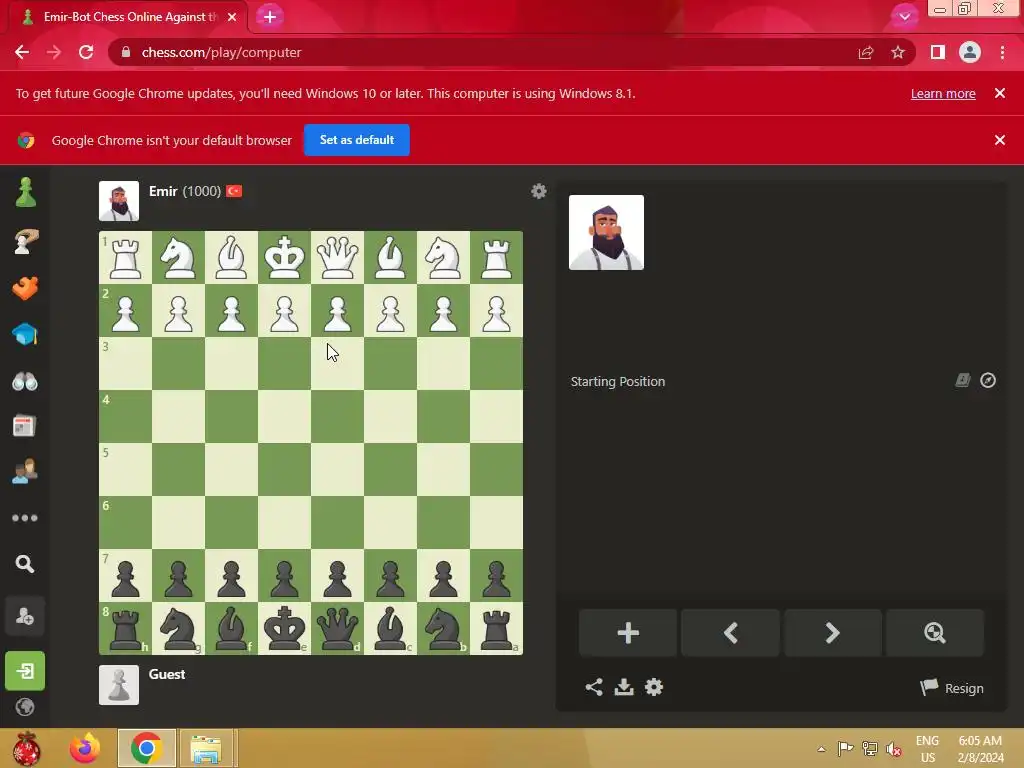Click the Guest player name

click(x=167, y=674)
